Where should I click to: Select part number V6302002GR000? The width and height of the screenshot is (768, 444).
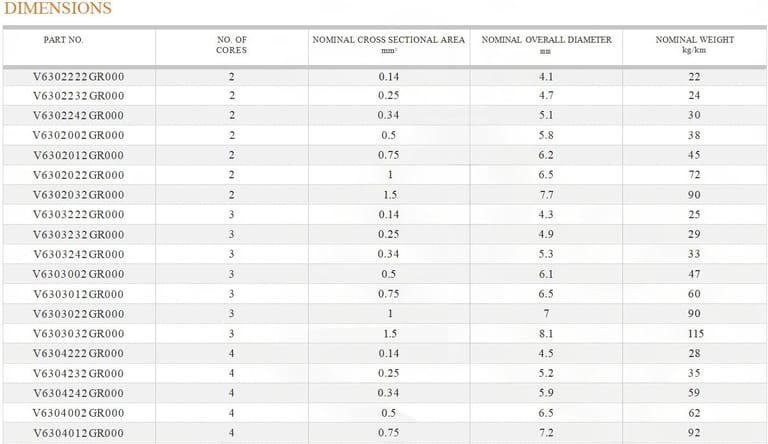coord(79,135)
